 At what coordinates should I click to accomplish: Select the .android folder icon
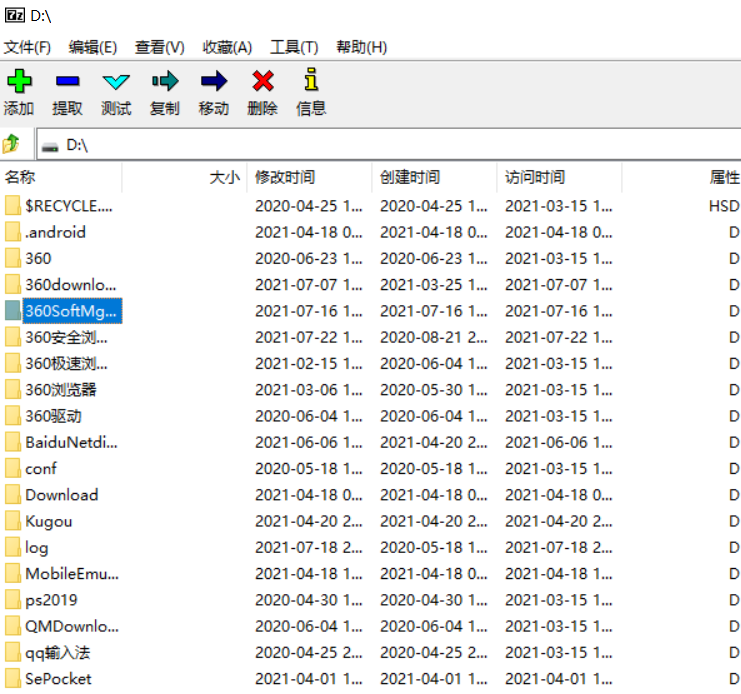pyautogui.click(x=13, y=232)
